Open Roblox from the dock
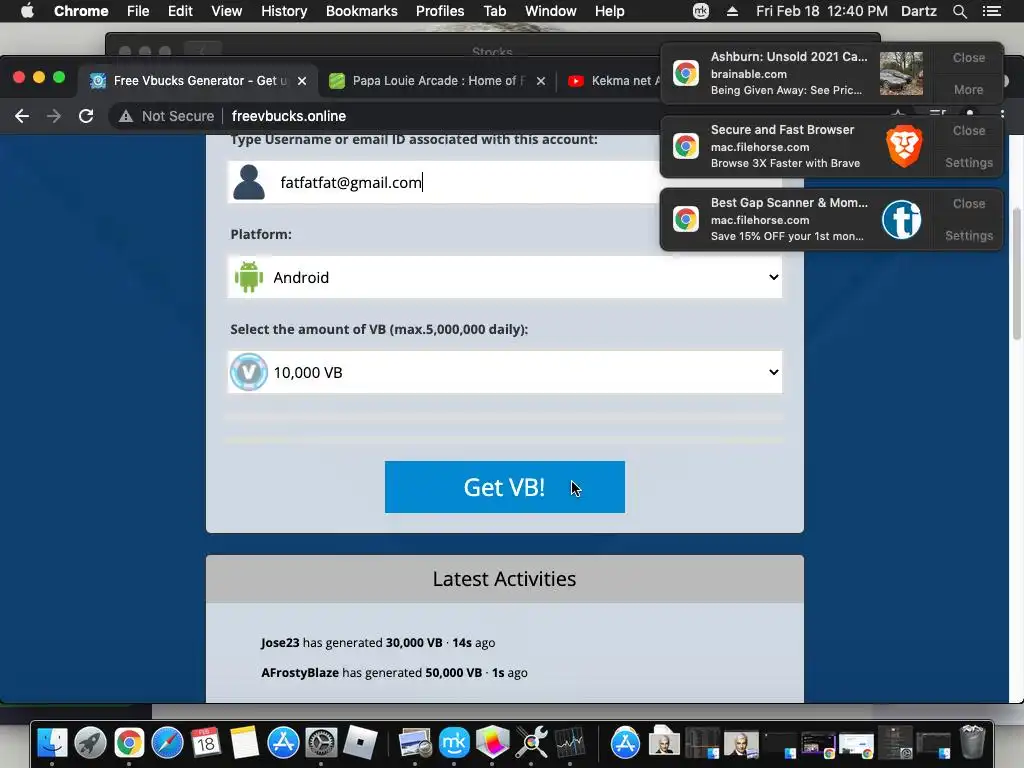Image resolution: width=1024 pixels, height=768 pixels. (360, 743)
